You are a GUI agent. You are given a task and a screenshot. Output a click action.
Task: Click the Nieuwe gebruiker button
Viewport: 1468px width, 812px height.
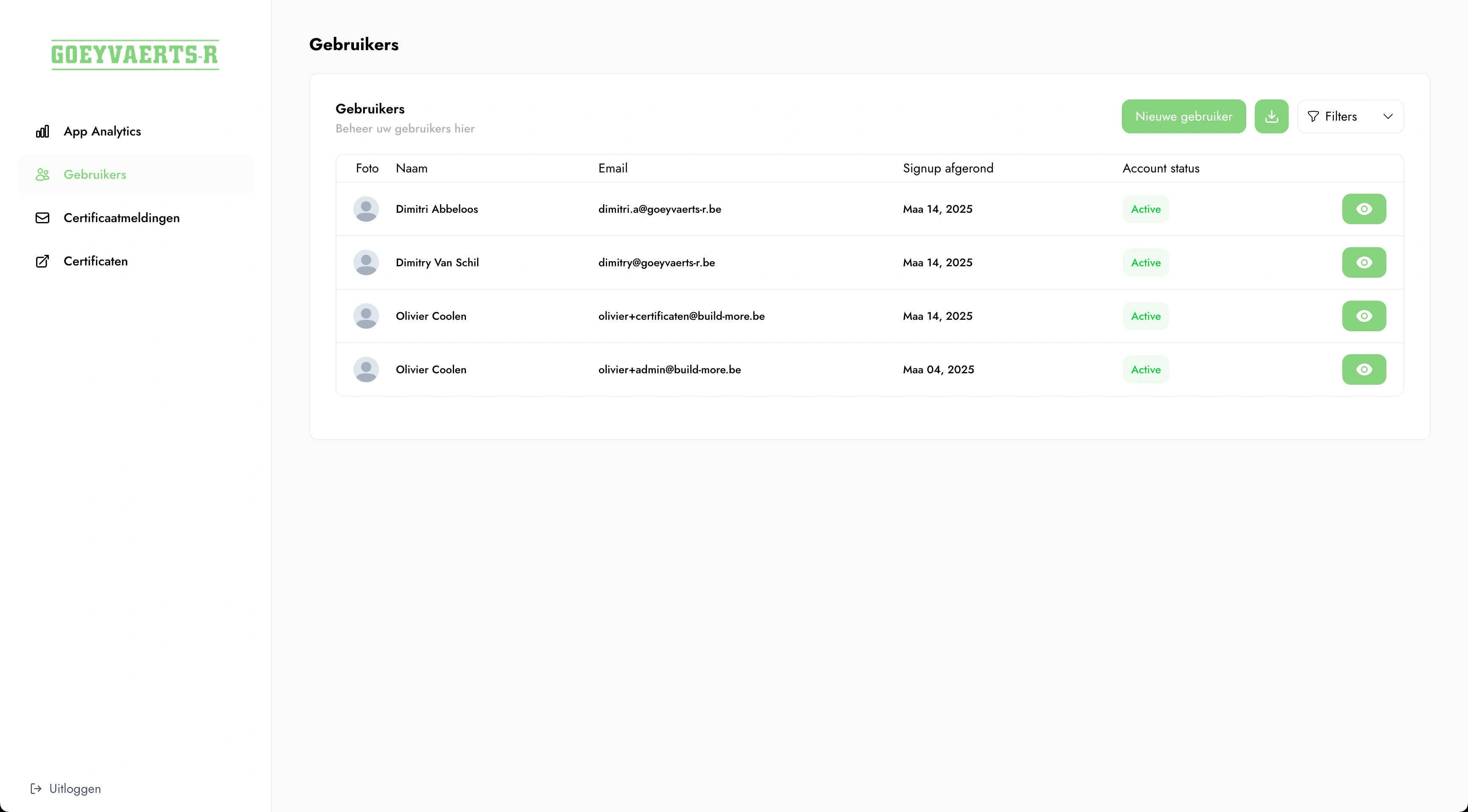tap(1183, 116)
